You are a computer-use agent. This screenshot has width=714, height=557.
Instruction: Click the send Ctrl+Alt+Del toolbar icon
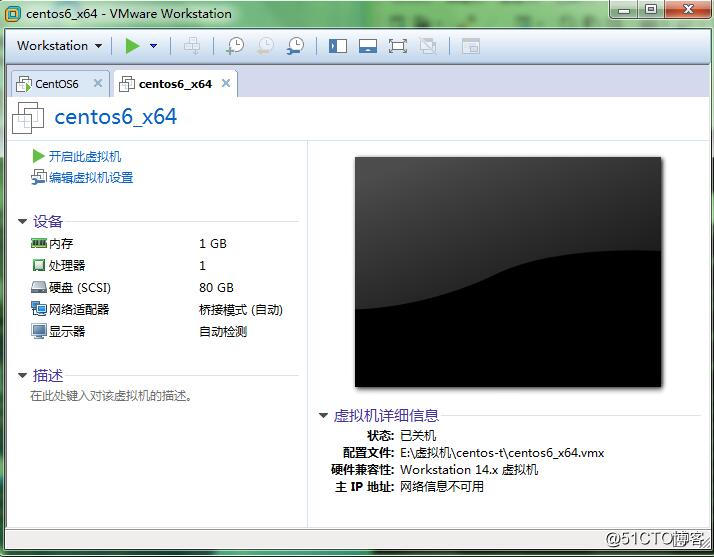[x=192, y=46]
